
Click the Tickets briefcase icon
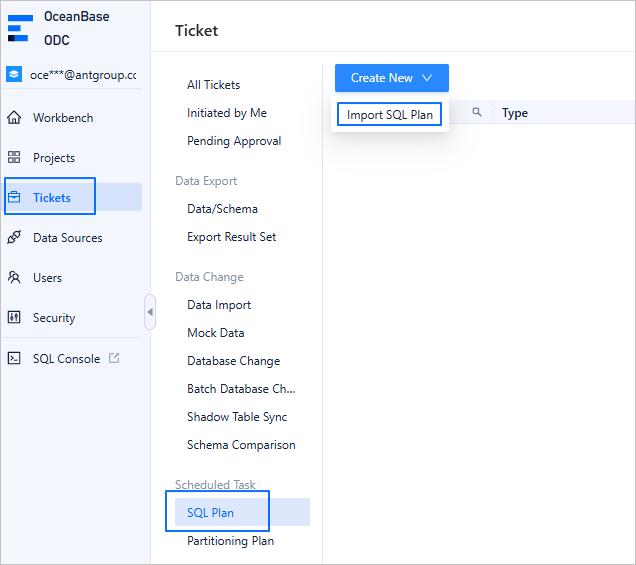tap(14, 198)
